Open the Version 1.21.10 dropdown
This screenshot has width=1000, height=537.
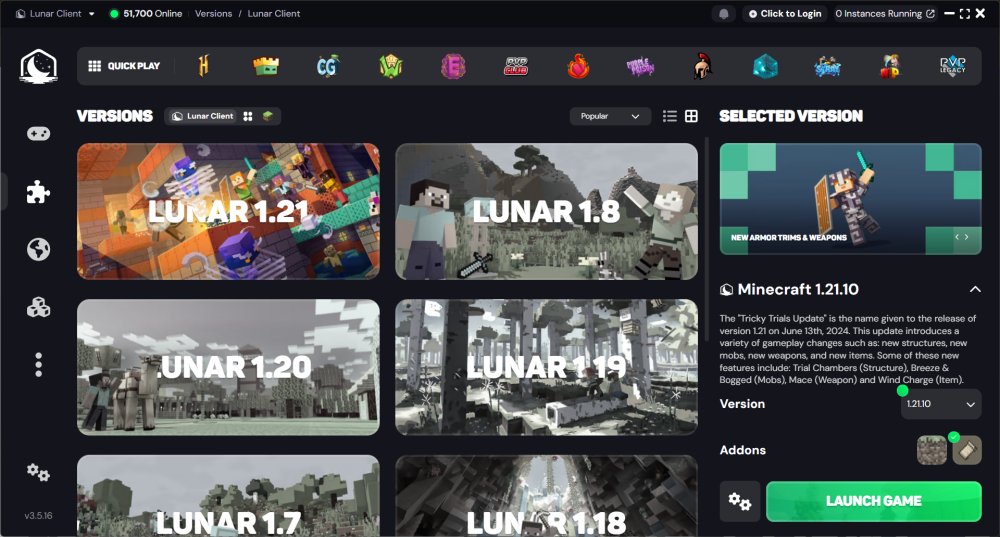pos(941,404)
